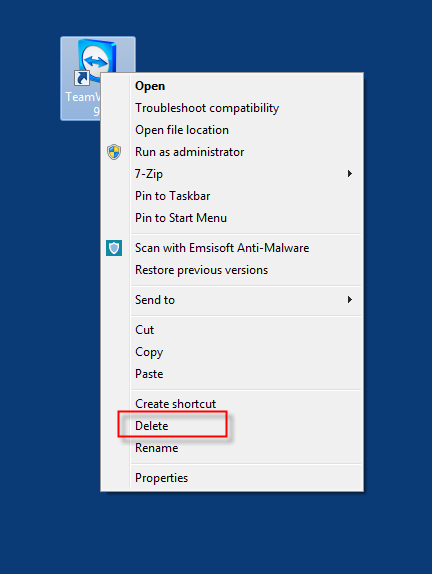
Task: Click the UAC shield icon beside Run as administrator
Action: point(114,152)
